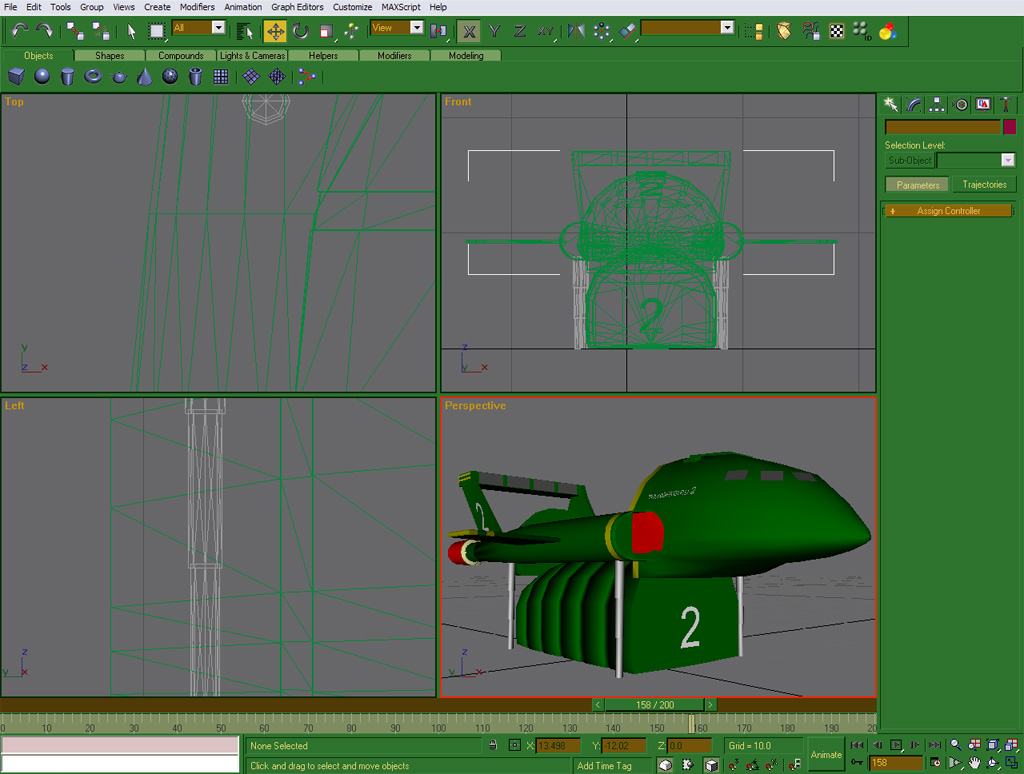Screen dimensions: 1024x774
Task: Choose the Unlink Selection tool
Action: point(101,31)
